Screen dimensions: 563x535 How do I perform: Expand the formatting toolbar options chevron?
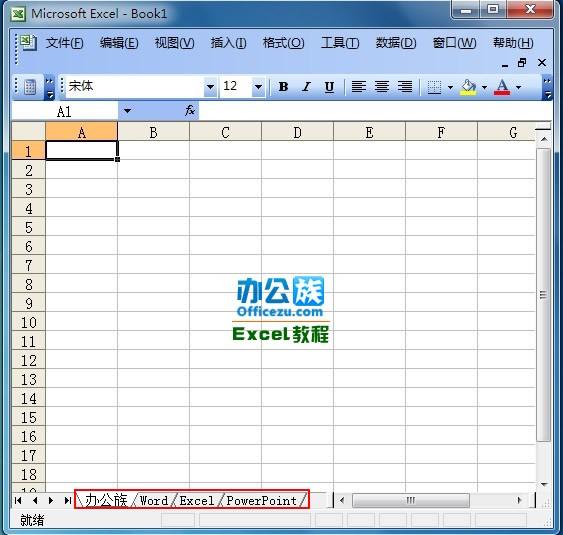point(547,87)
